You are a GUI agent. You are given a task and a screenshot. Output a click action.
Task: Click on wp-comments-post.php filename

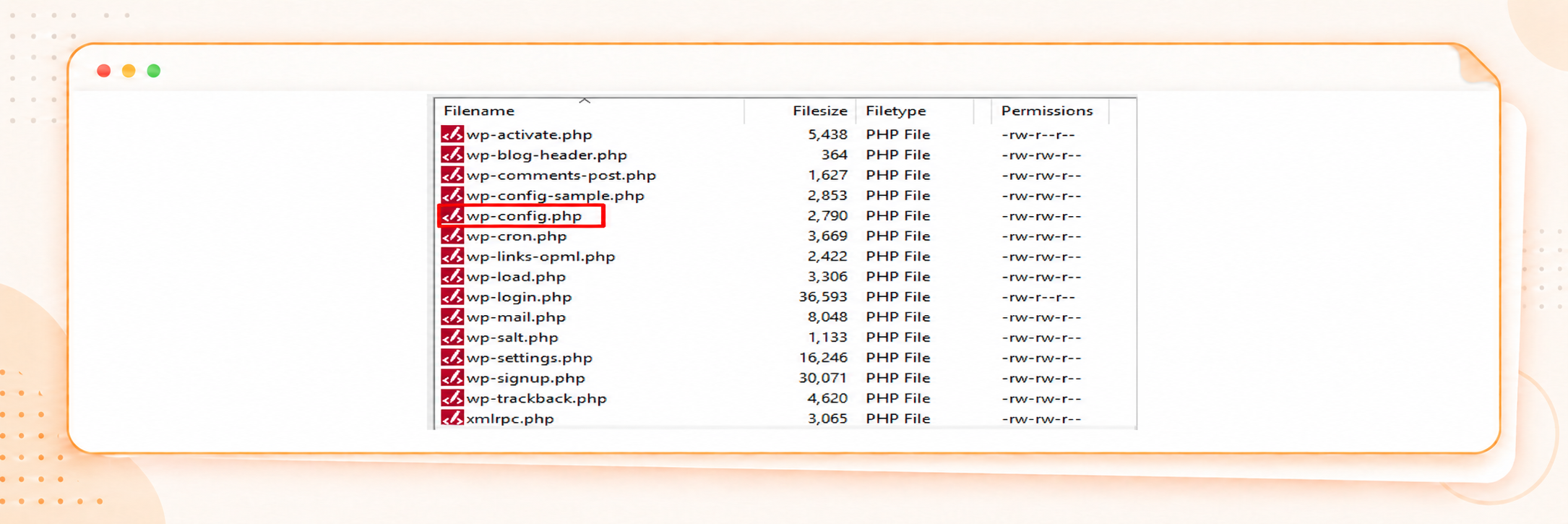tap(561, 175)
